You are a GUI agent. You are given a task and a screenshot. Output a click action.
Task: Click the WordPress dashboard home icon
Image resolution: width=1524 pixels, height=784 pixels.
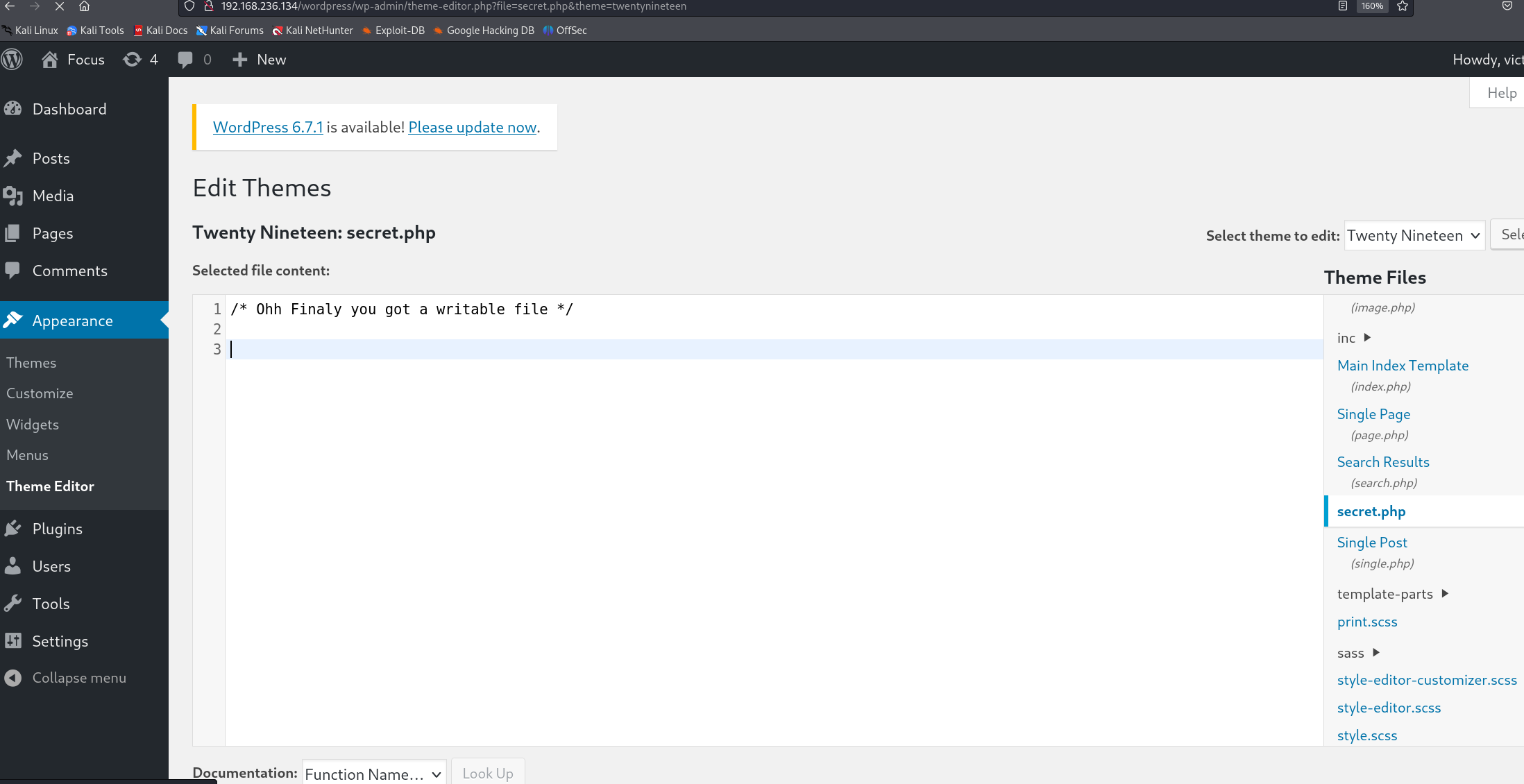point(48,59)
